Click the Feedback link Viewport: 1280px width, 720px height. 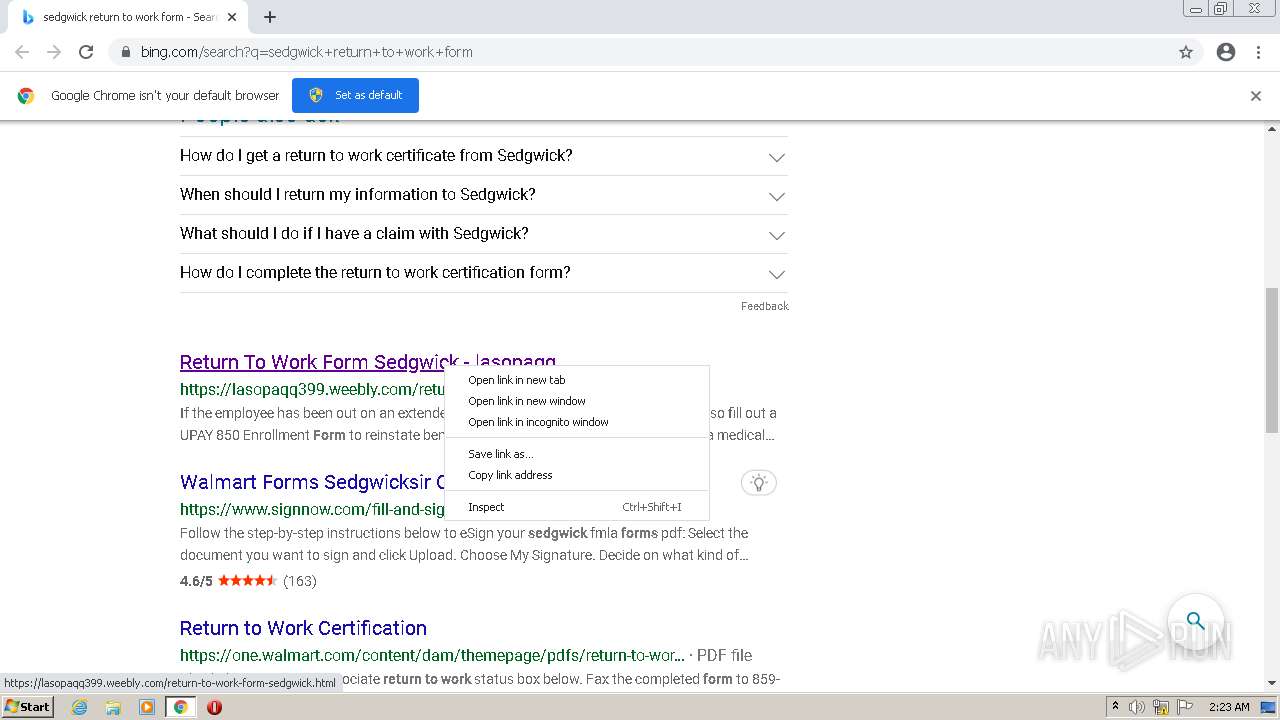point(764,306)
